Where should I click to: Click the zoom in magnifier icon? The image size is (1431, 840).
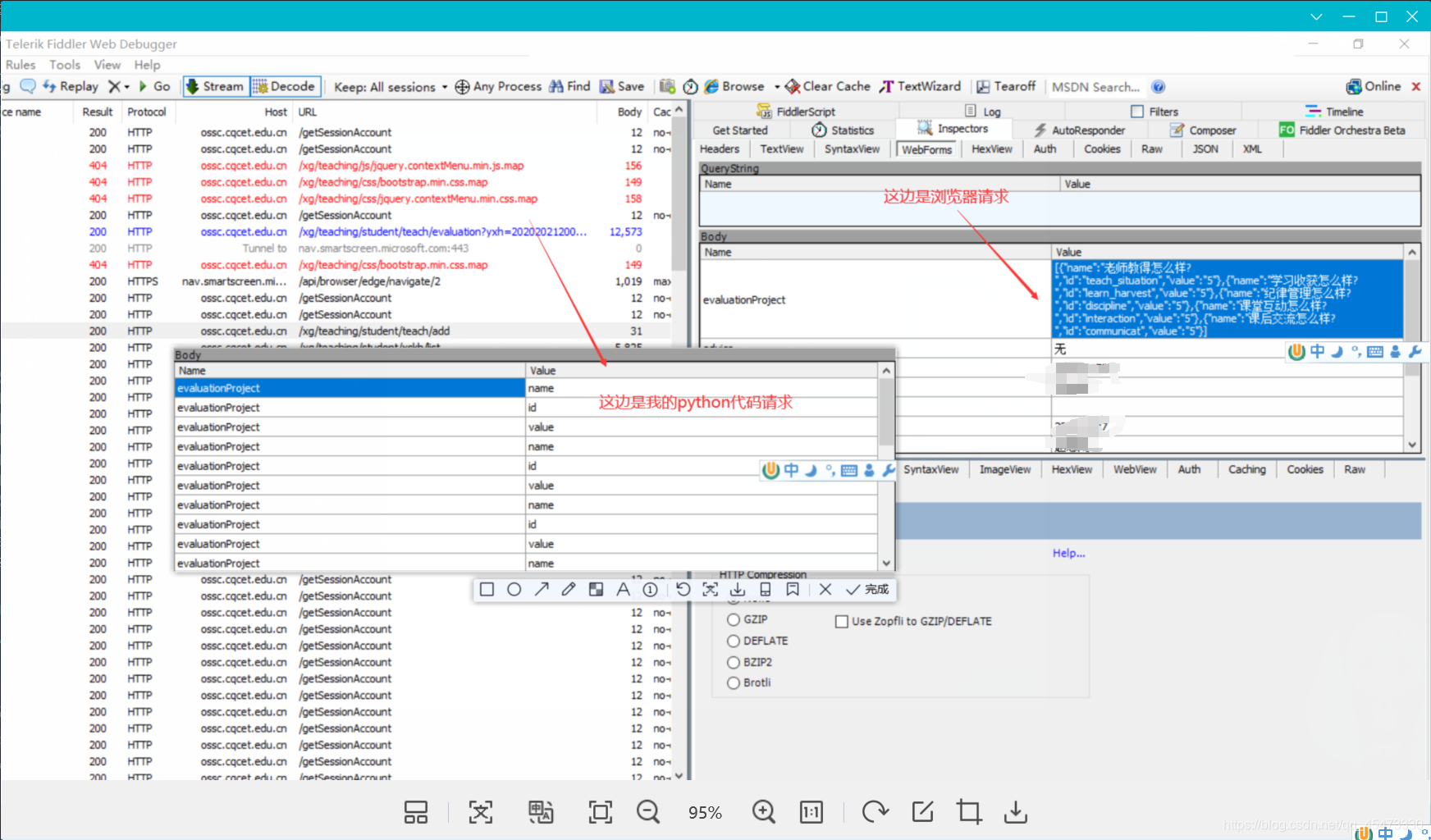(763, 812)
